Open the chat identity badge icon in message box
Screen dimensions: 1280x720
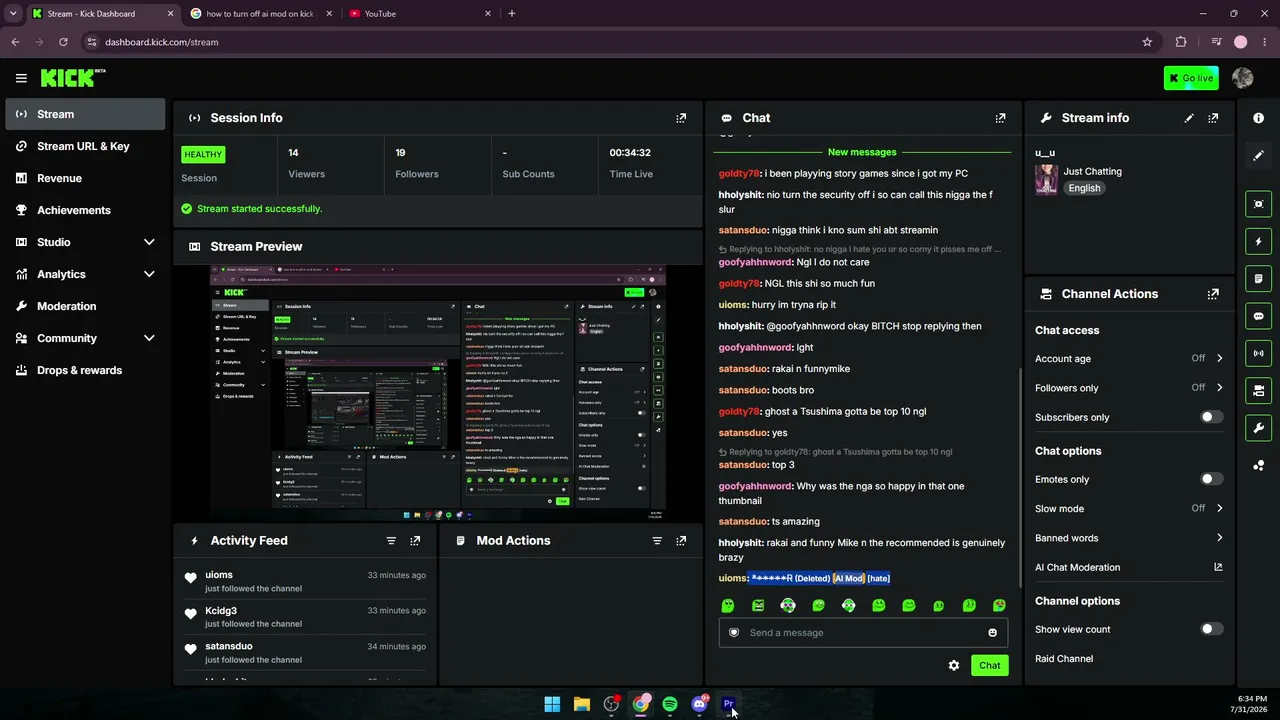coord(734,633)
